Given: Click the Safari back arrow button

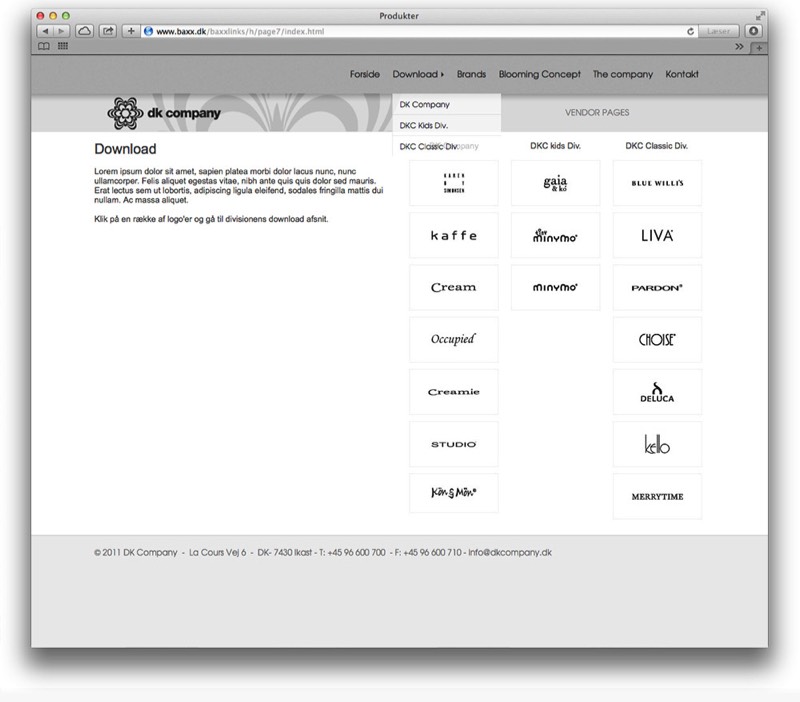Looking at the screenshot, I should pyautogui.click(x=45, y=31).
